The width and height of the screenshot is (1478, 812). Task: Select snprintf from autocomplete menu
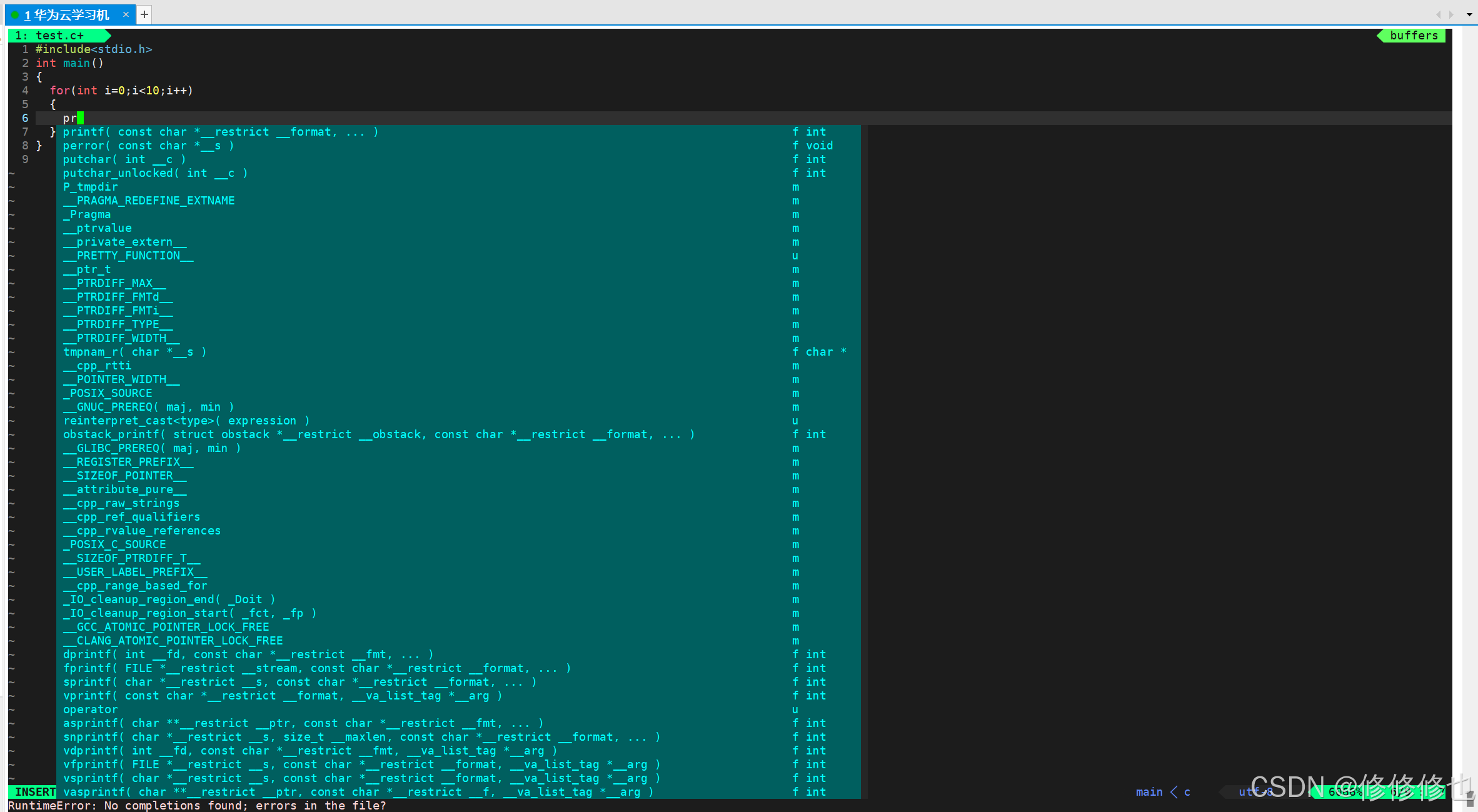coord(361,737)
